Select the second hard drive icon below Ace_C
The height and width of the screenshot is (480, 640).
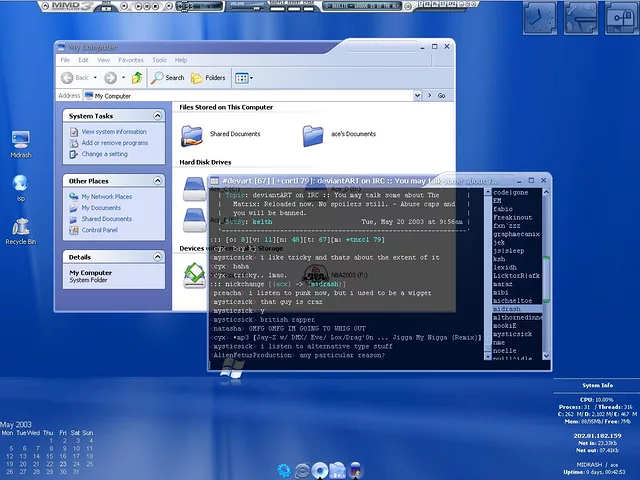(x=194, y=220)
